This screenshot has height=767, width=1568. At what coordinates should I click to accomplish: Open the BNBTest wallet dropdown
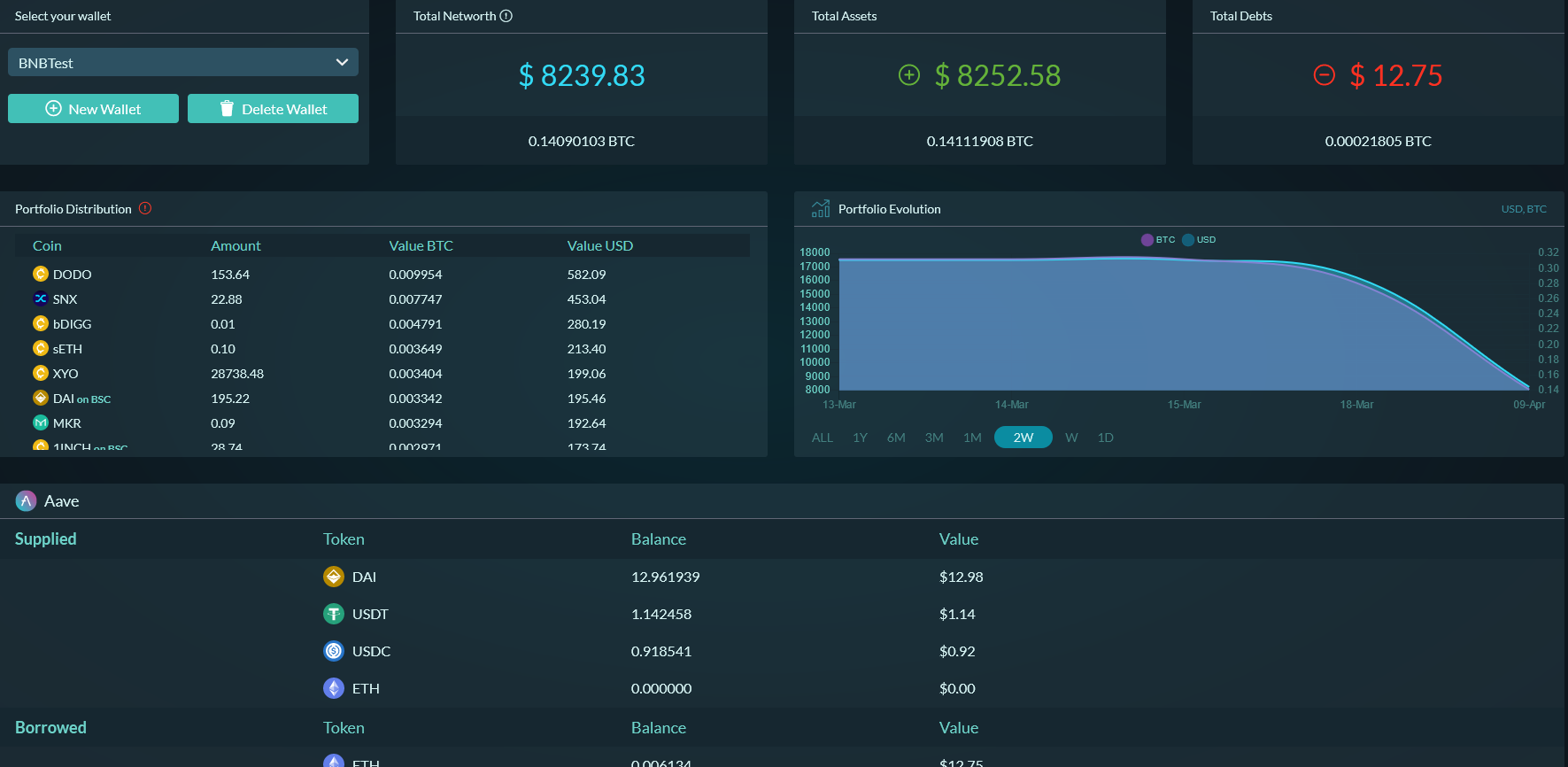click(183, 62)
